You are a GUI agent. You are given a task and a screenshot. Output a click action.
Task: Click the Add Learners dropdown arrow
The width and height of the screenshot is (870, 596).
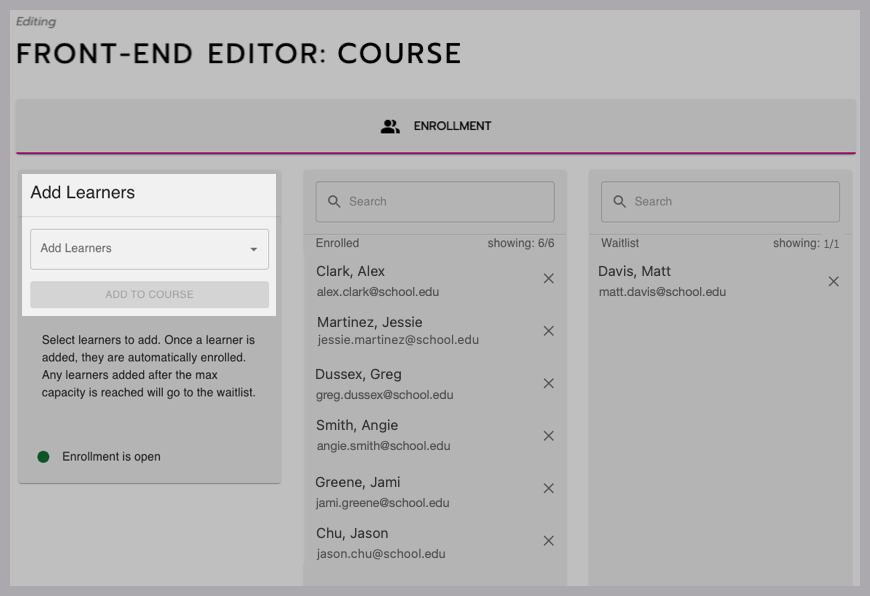(x=253, y=250)
